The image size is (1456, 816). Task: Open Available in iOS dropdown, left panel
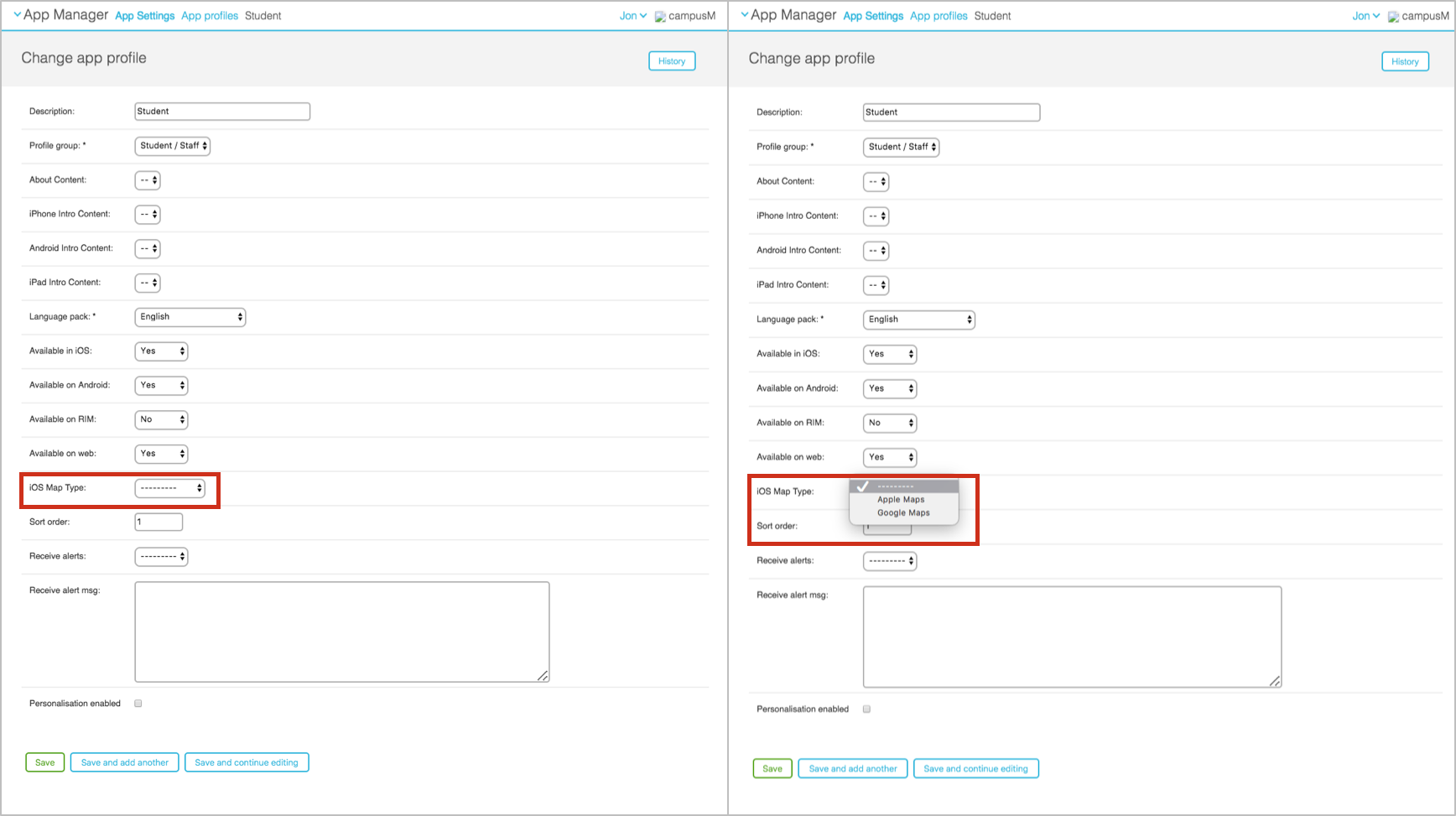coord(161,351)
